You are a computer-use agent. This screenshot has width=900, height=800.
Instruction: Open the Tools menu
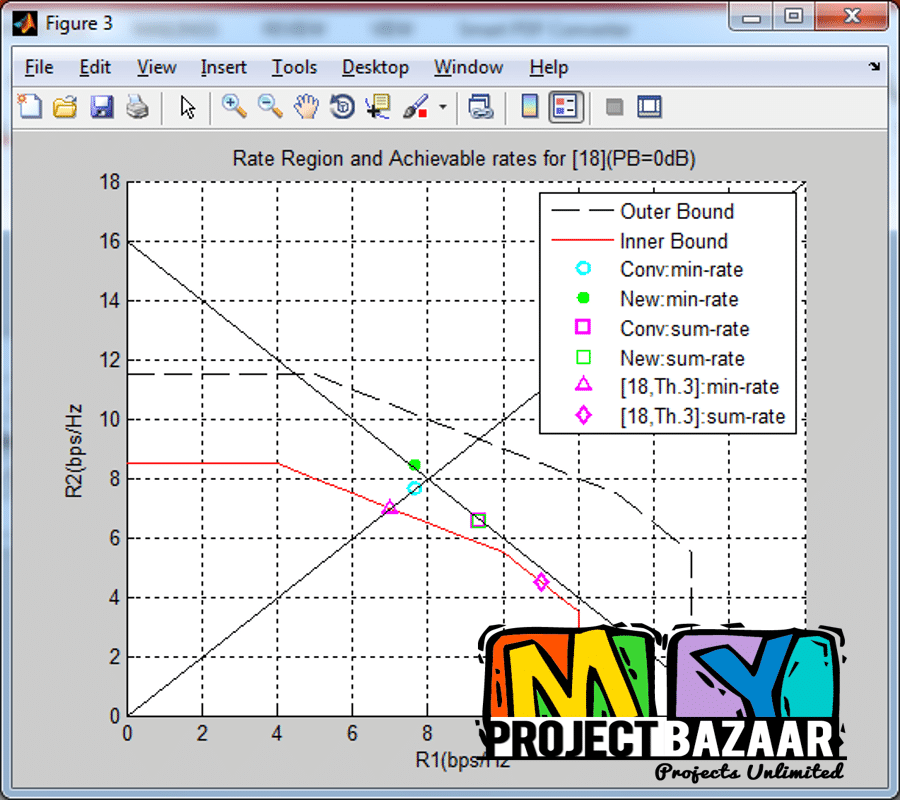[294, 67]
